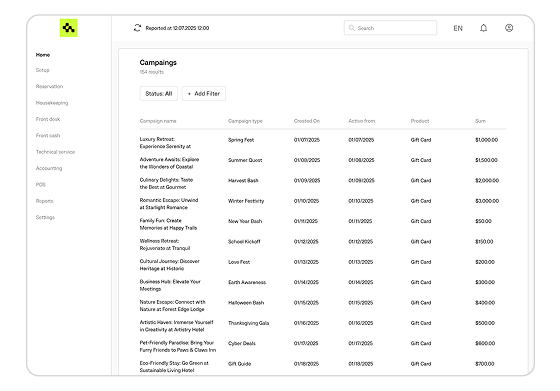
Task: Click the green app logo icon
Action: (69, 28)
